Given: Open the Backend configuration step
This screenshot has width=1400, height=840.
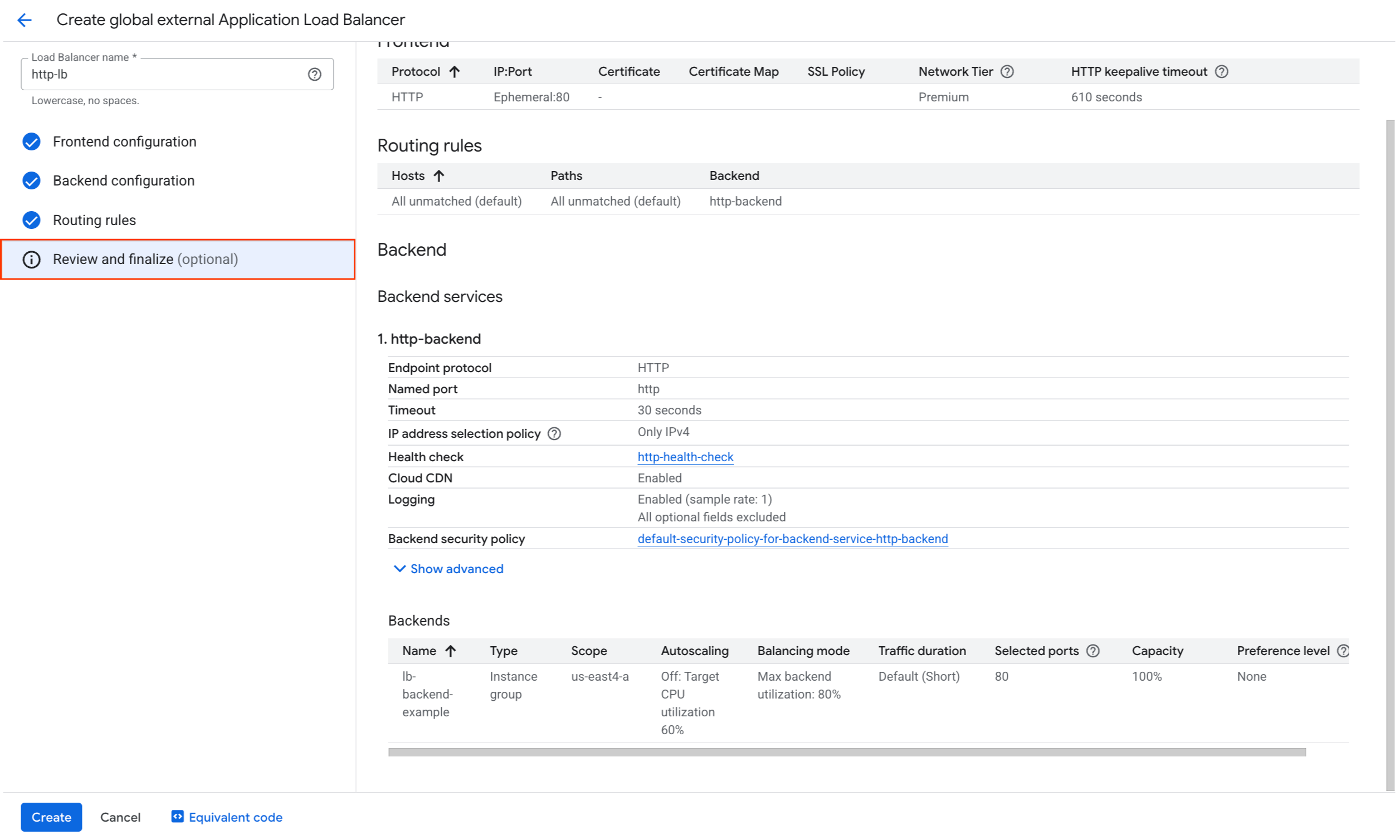Looking at the screenshot, I should pos(124,180).
